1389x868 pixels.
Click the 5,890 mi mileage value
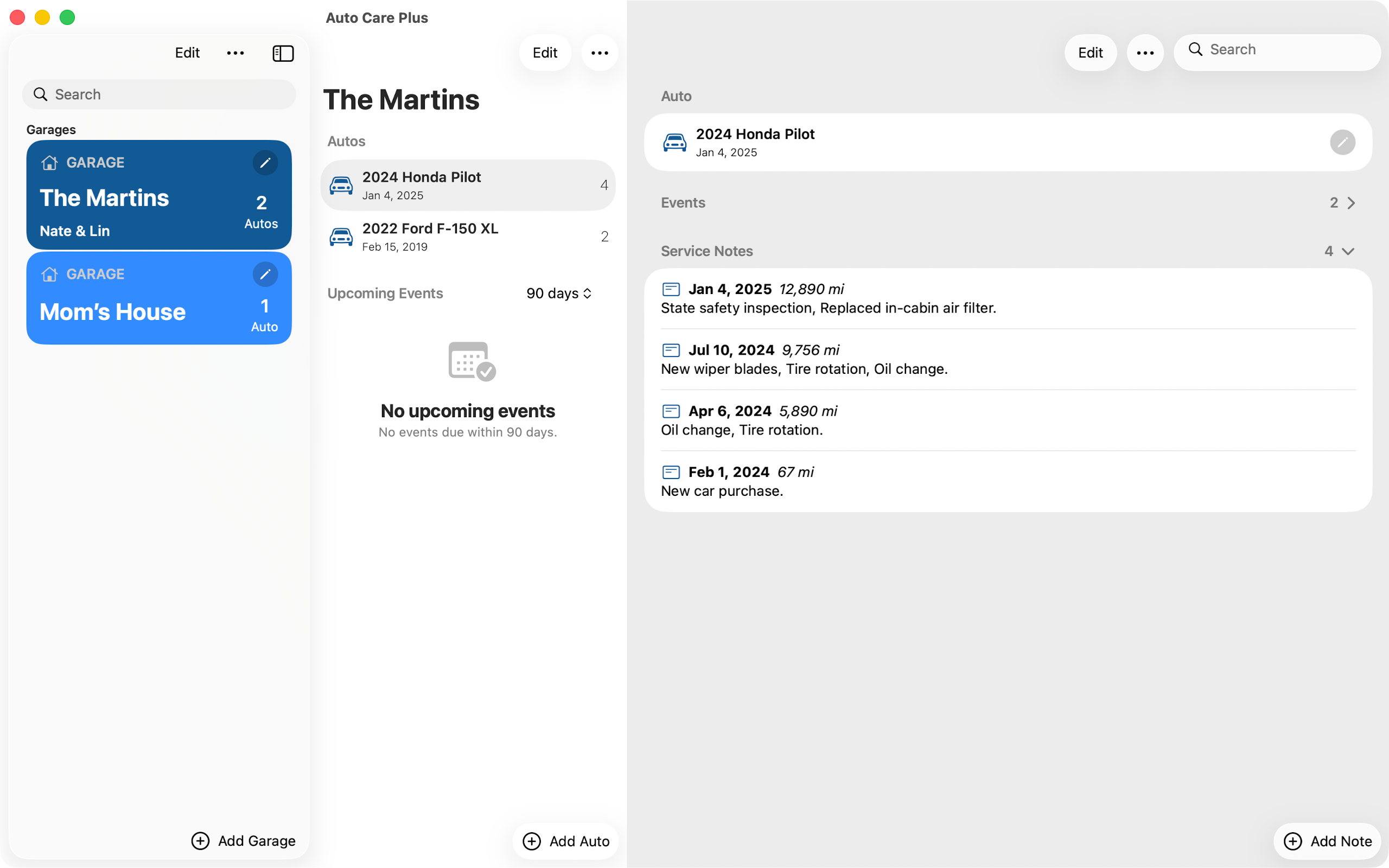(x=808, y=411)
